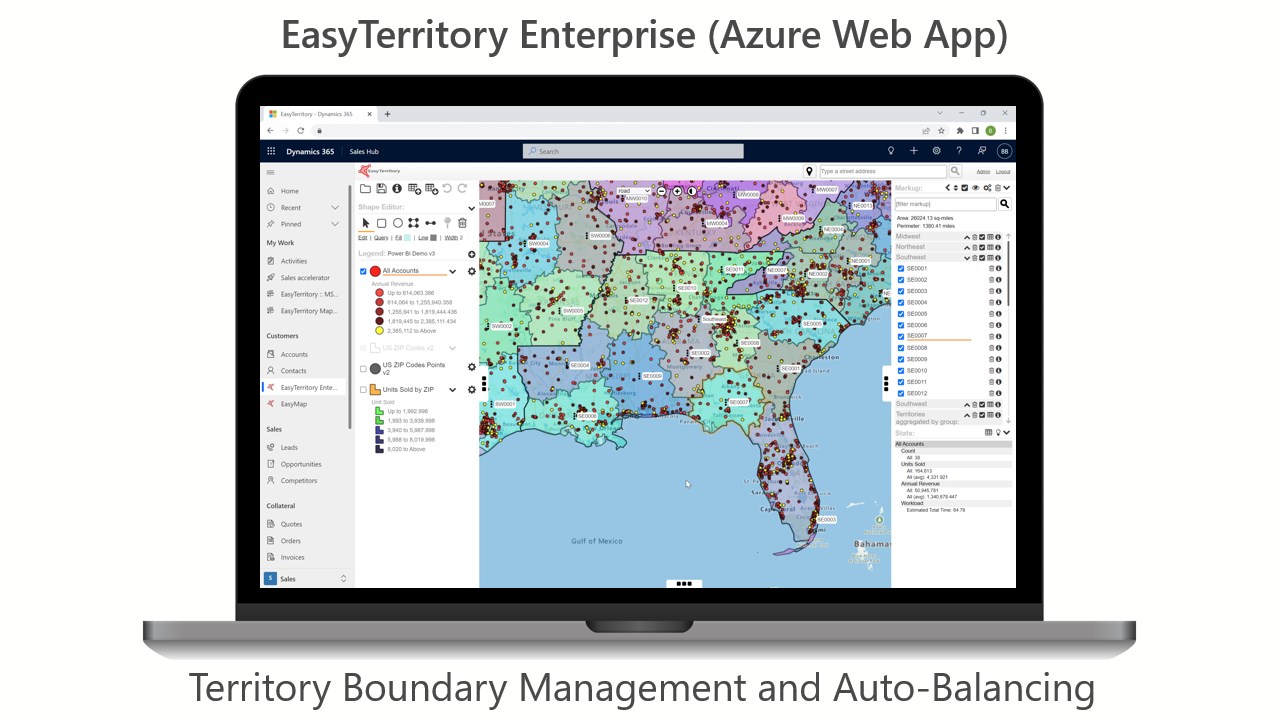Expand the Recent menu in sidebar
Image resolution: width=1280 pixels, height=720 pixels.
pos(335,207)
